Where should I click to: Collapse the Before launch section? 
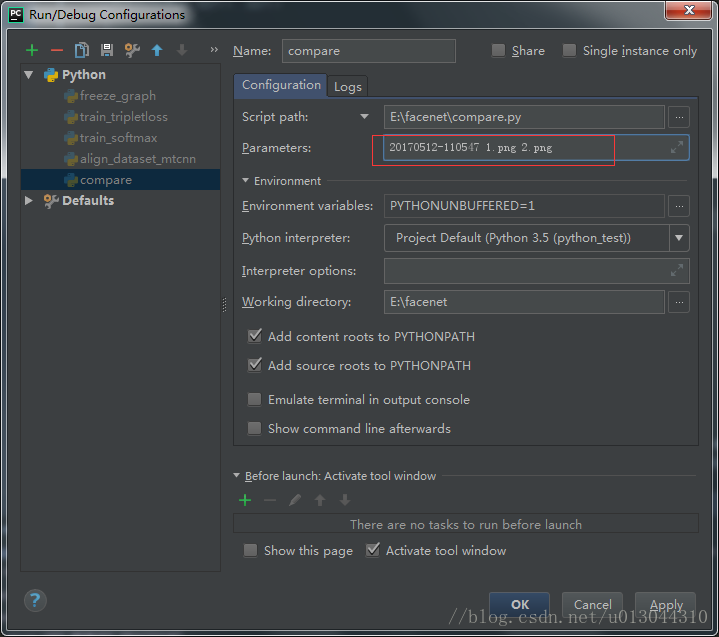(237, 476)
